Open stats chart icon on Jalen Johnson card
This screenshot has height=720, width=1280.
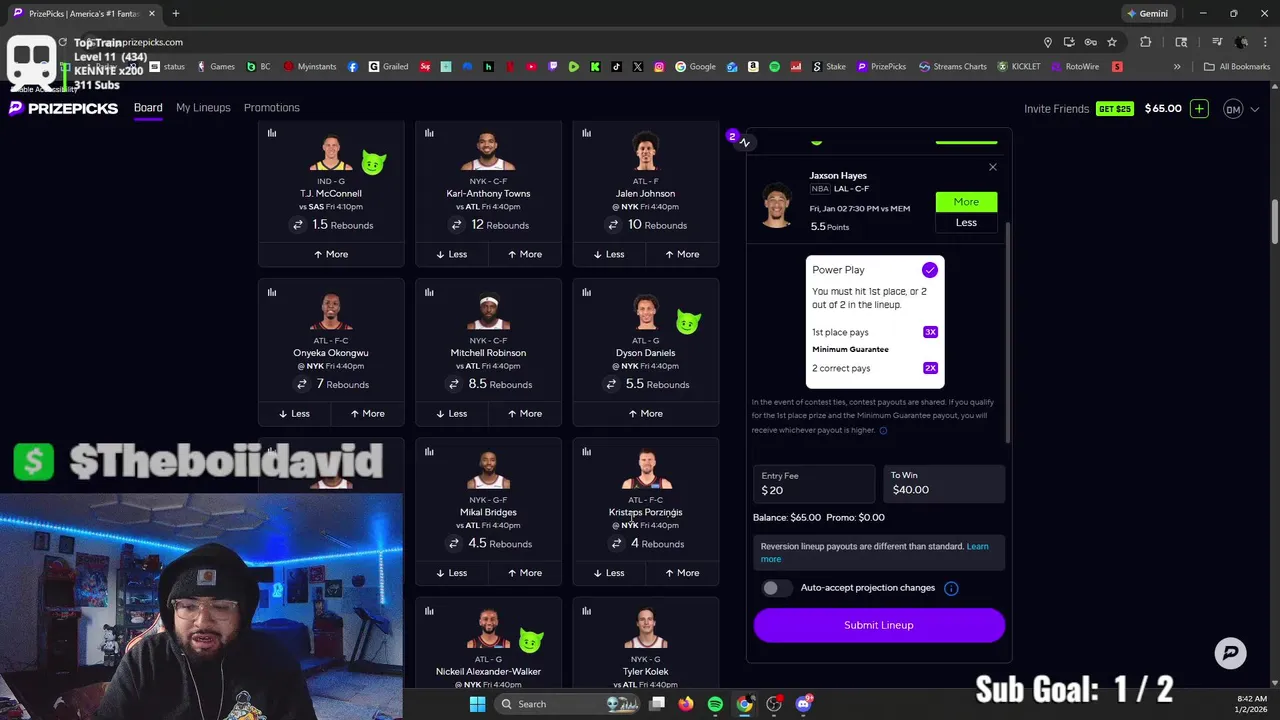point(586,133)
